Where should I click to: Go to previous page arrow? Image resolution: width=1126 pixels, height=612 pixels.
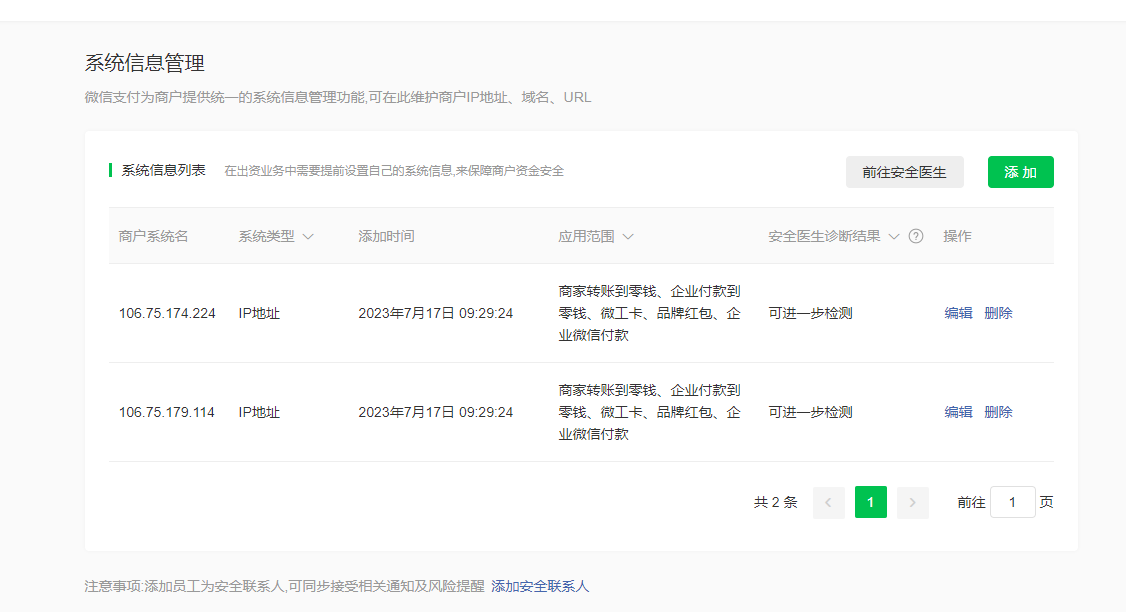point(828,503)
